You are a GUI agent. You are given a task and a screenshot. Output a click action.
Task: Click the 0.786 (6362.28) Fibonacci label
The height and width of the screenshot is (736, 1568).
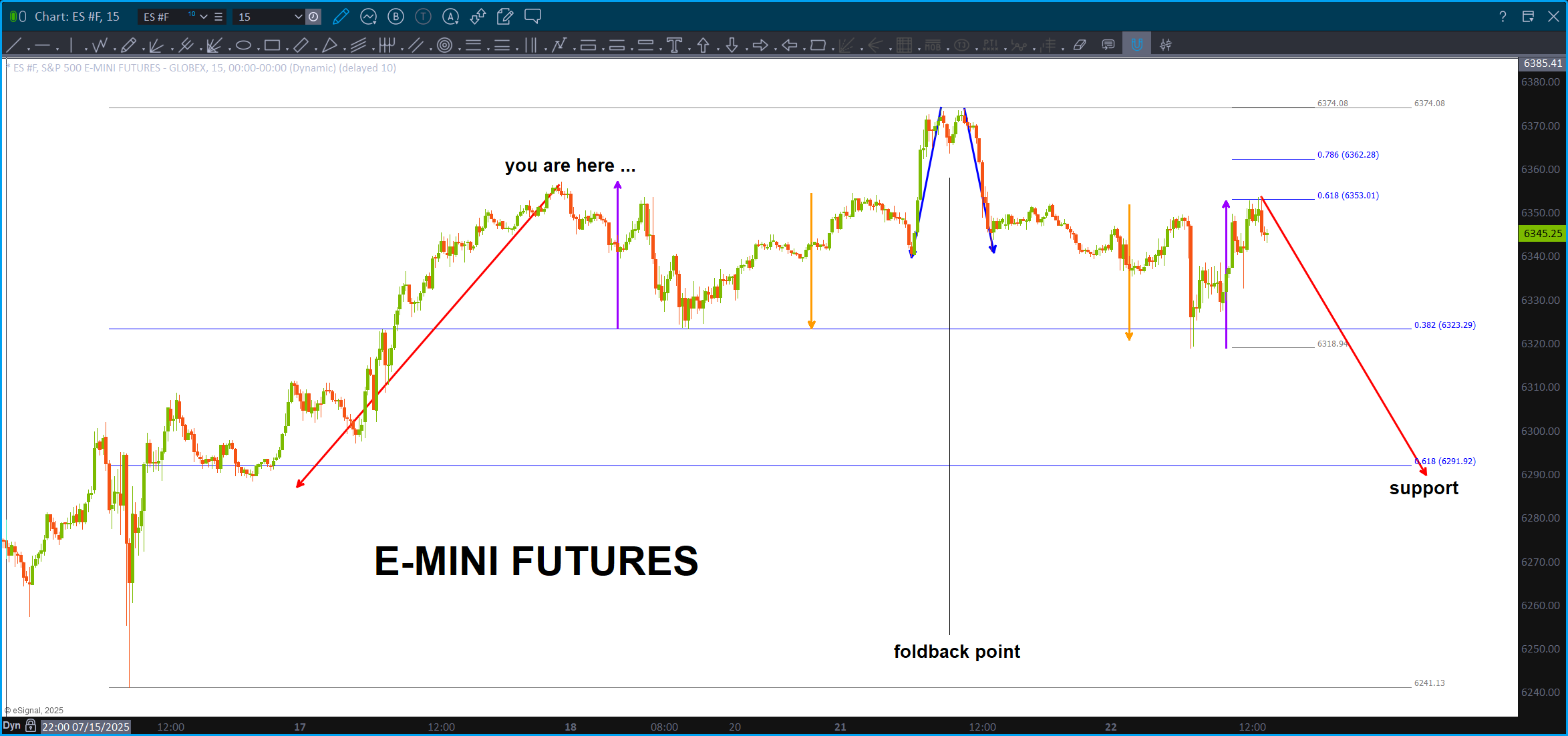click(x=1348, y=155)
